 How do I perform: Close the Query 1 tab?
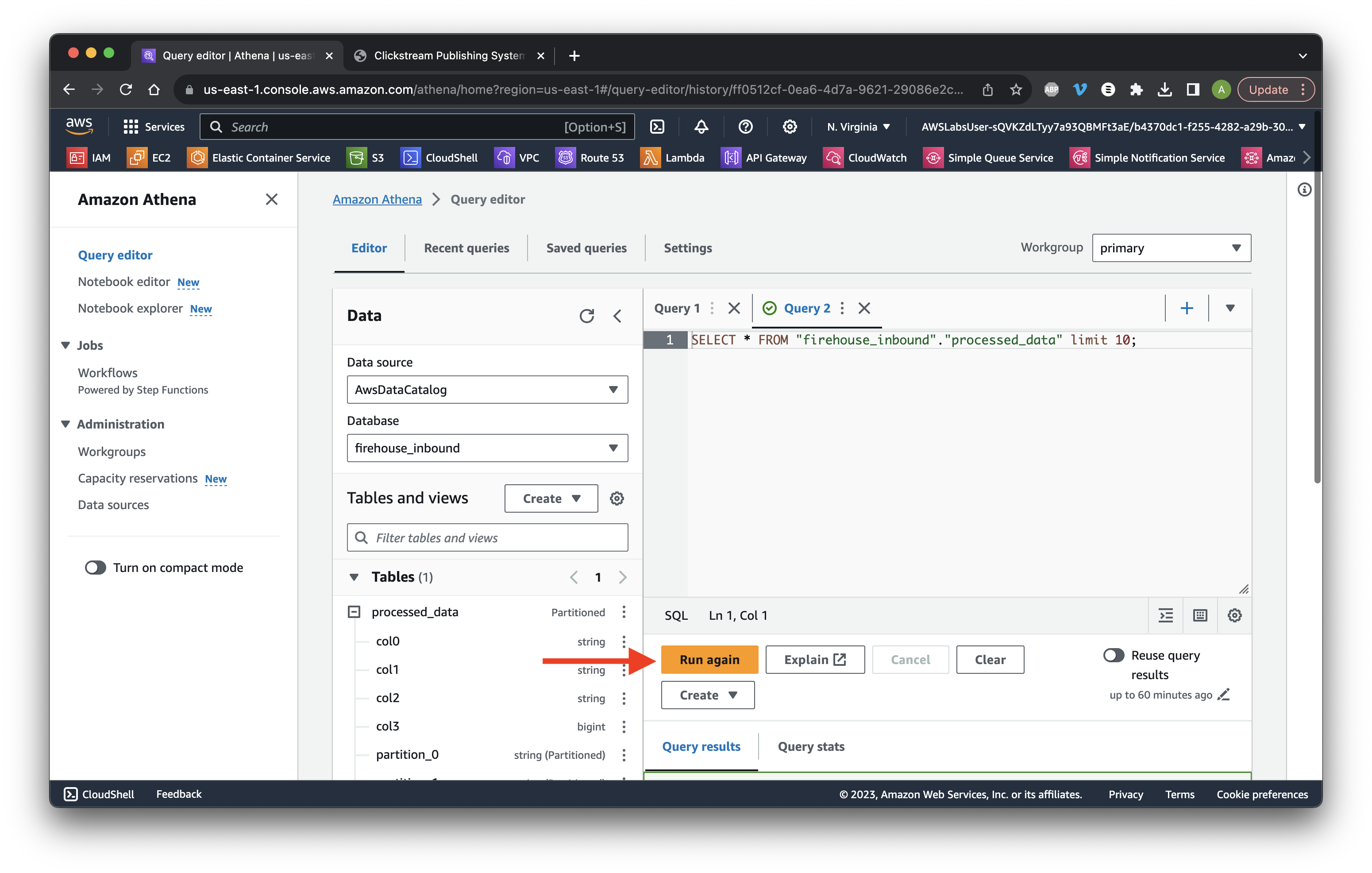pyautogui.click(x=734, y=308)
